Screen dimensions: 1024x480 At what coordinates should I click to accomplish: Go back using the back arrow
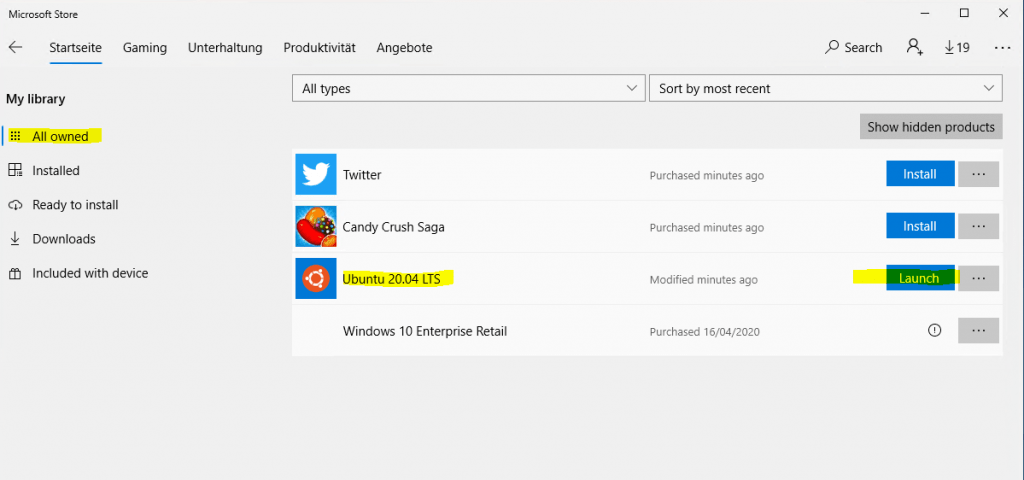(x=15, y=48)
